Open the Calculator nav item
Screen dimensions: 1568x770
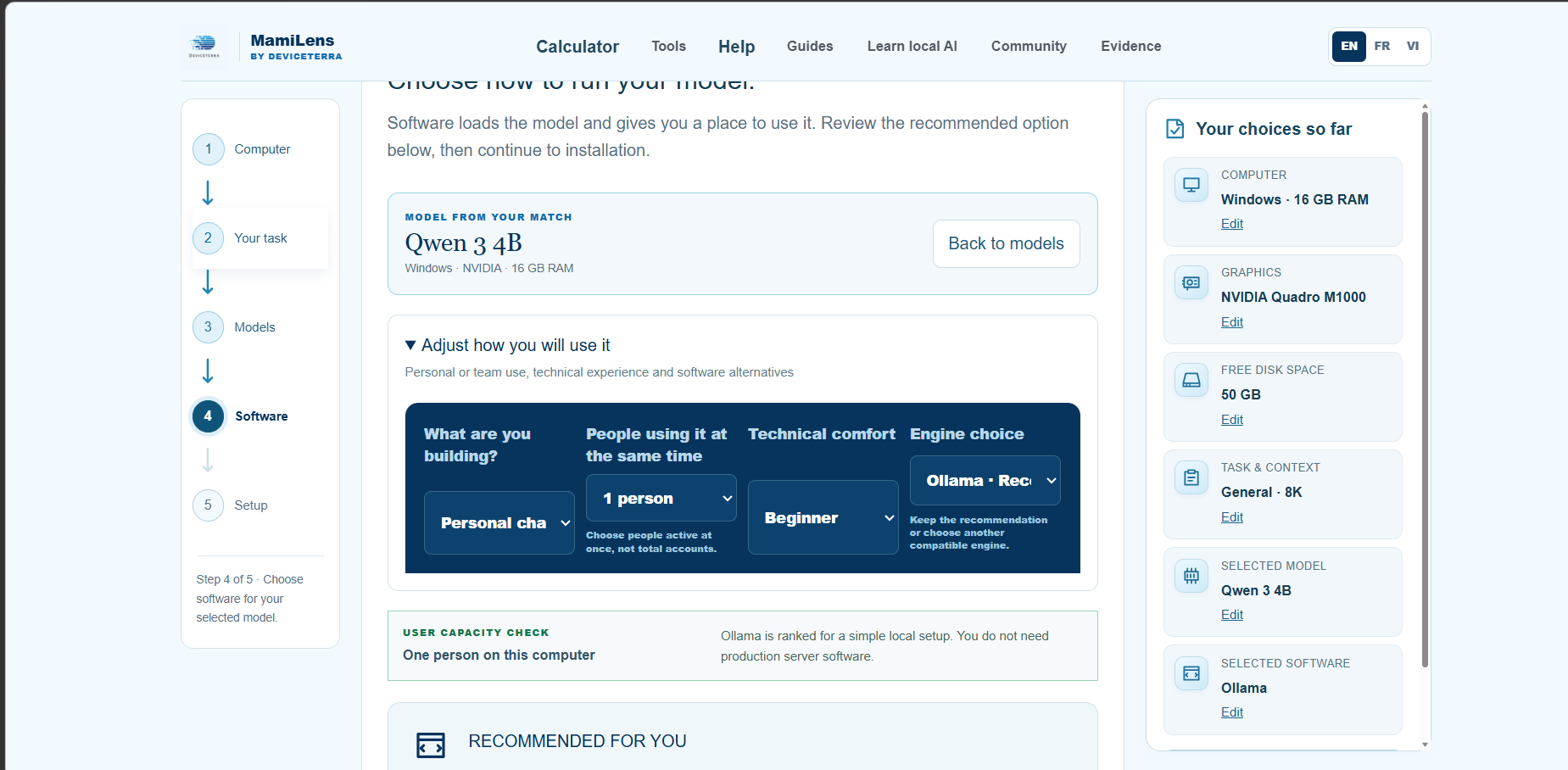point(578,47)
